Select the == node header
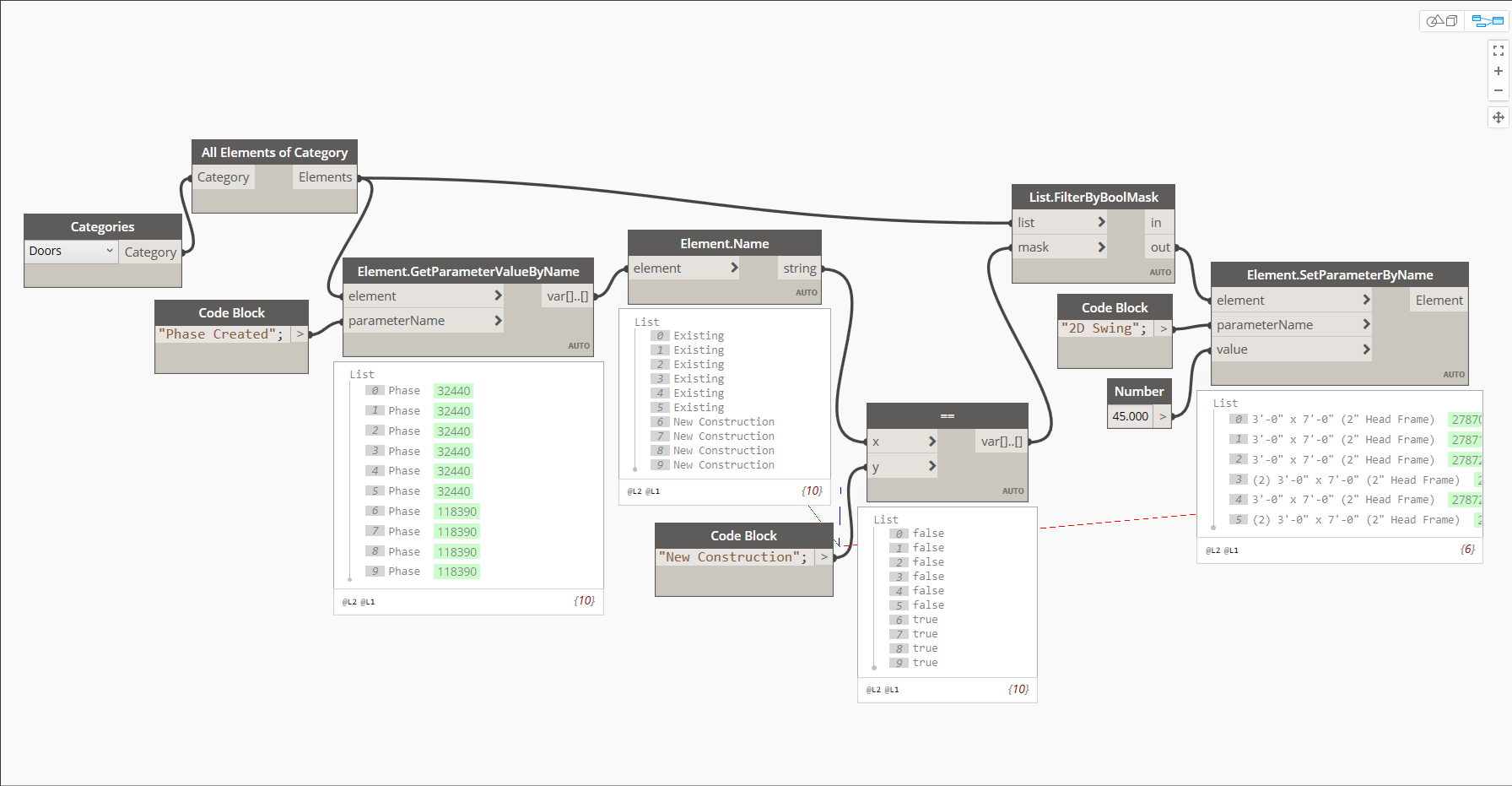 (x=948, y=415)
